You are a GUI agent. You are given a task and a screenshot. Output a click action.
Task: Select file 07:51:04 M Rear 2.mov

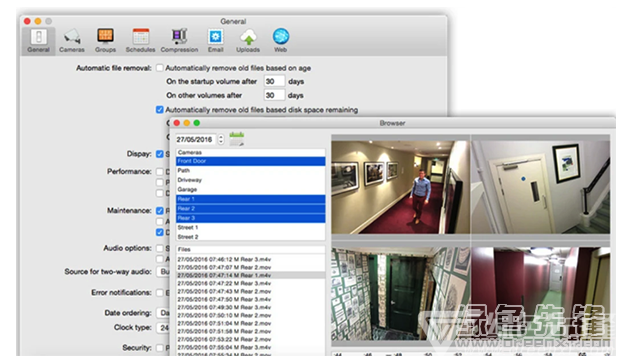coord(250,323)
